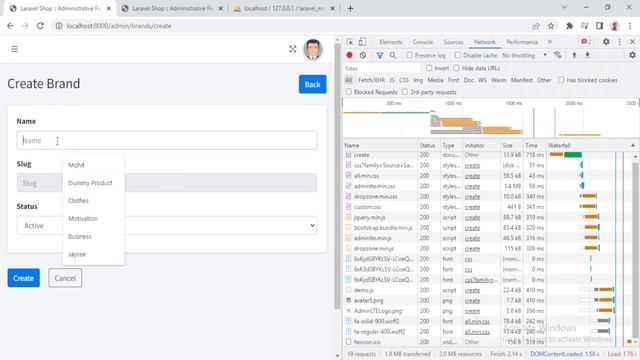Screen dimensions: 640x360
Task: Go back in browser history
Action: click(x=10, y=26)
